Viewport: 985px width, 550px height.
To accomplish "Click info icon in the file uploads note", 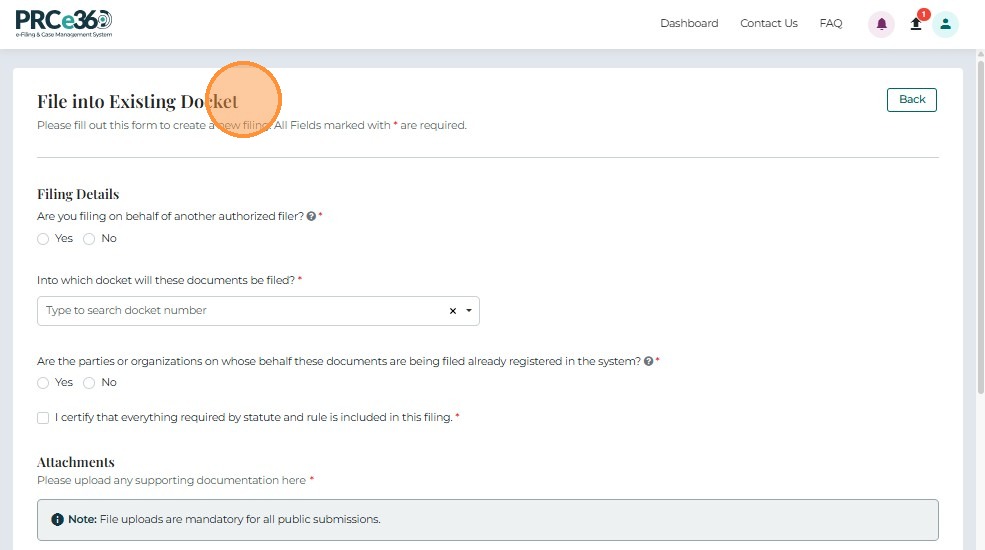I will tap(57, 520).
